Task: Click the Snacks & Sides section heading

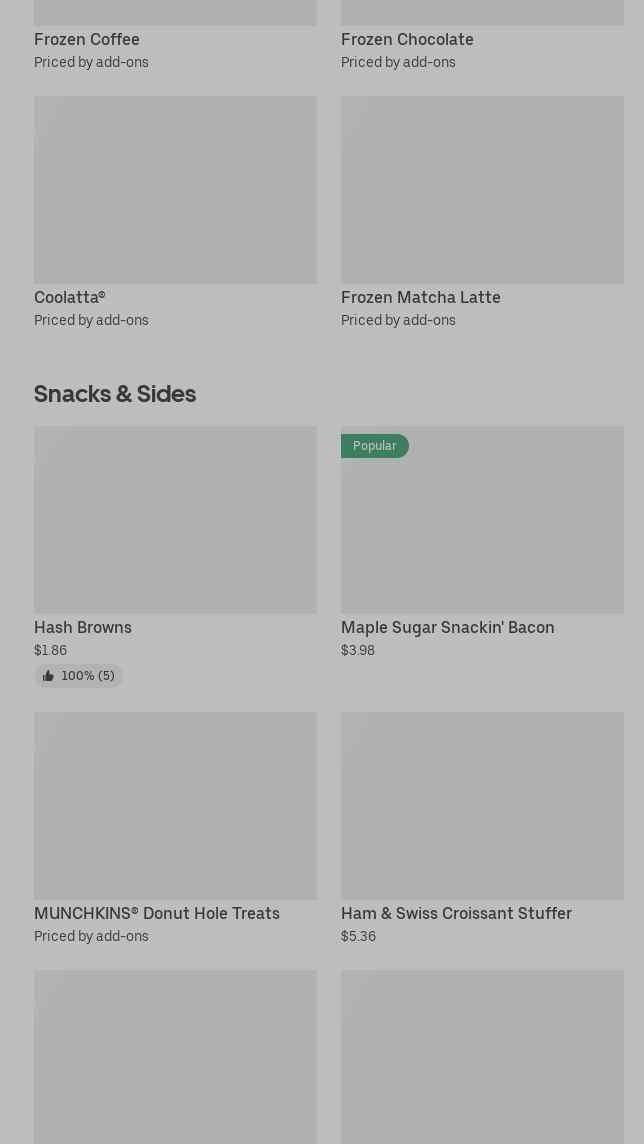Action: click(115, 394)
